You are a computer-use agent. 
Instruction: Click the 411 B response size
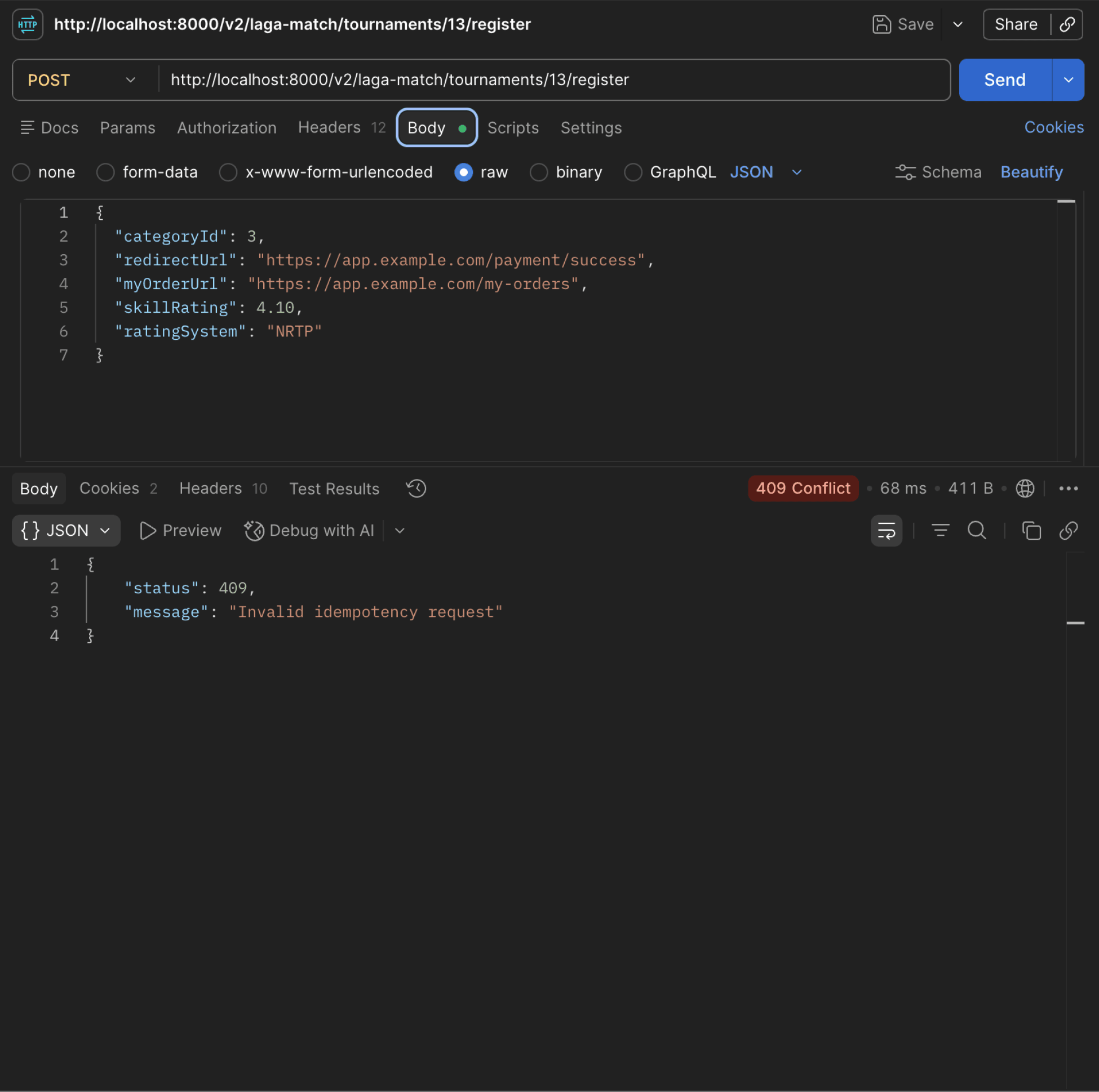coord(970,488)
